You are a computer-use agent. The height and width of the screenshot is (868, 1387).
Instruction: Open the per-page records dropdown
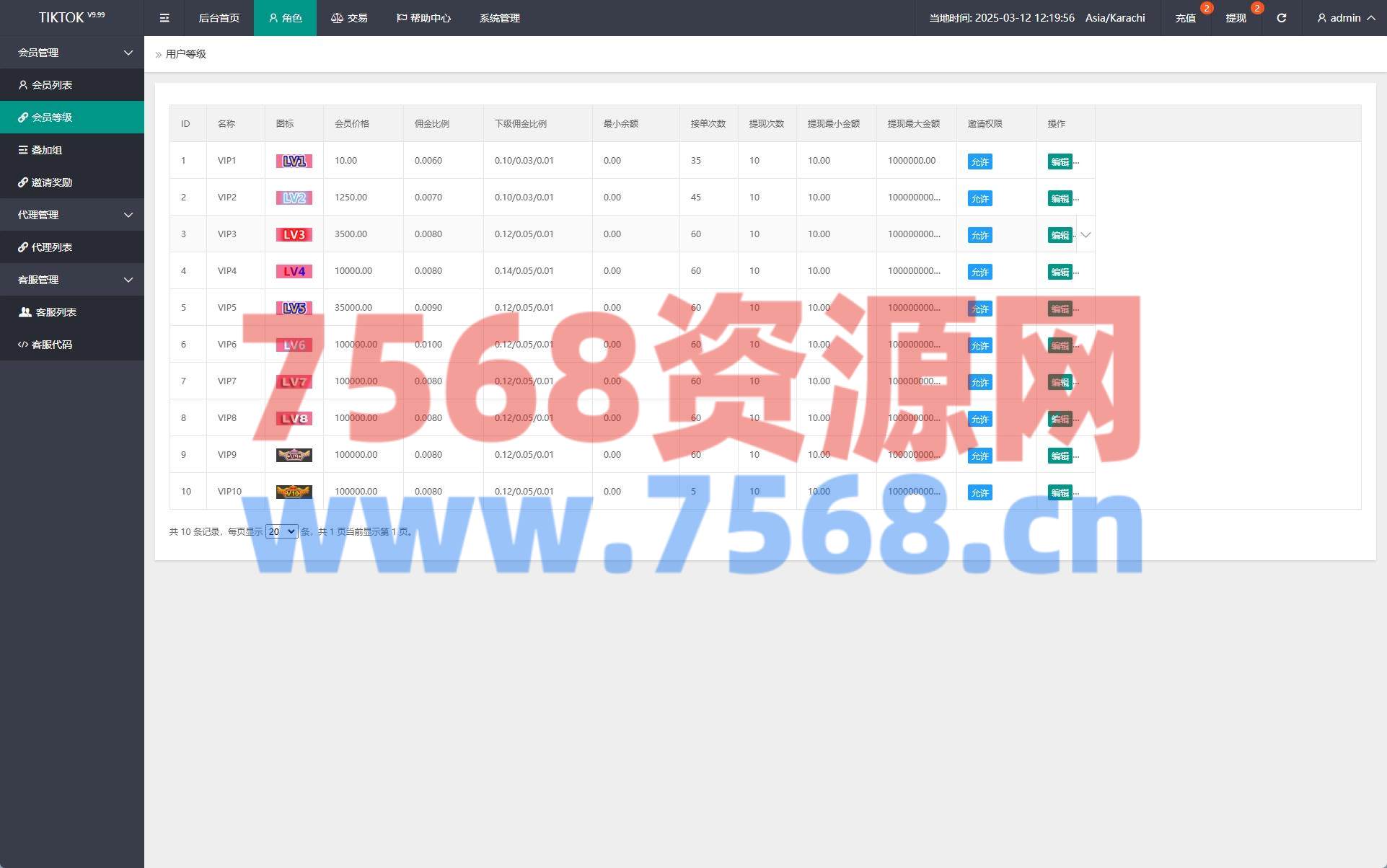[281, 532]
